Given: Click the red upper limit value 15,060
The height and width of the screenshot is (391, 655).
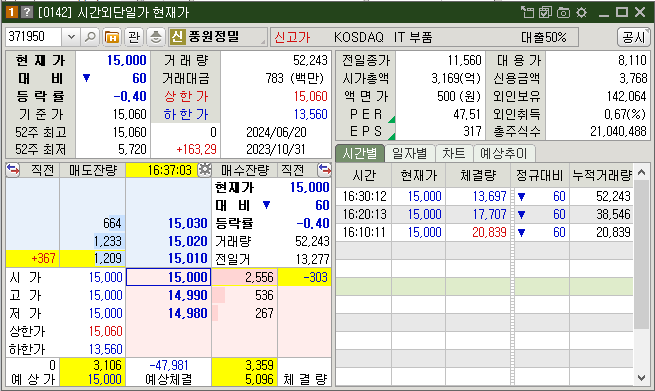Looking at the screenshot, I should [310, 96].
